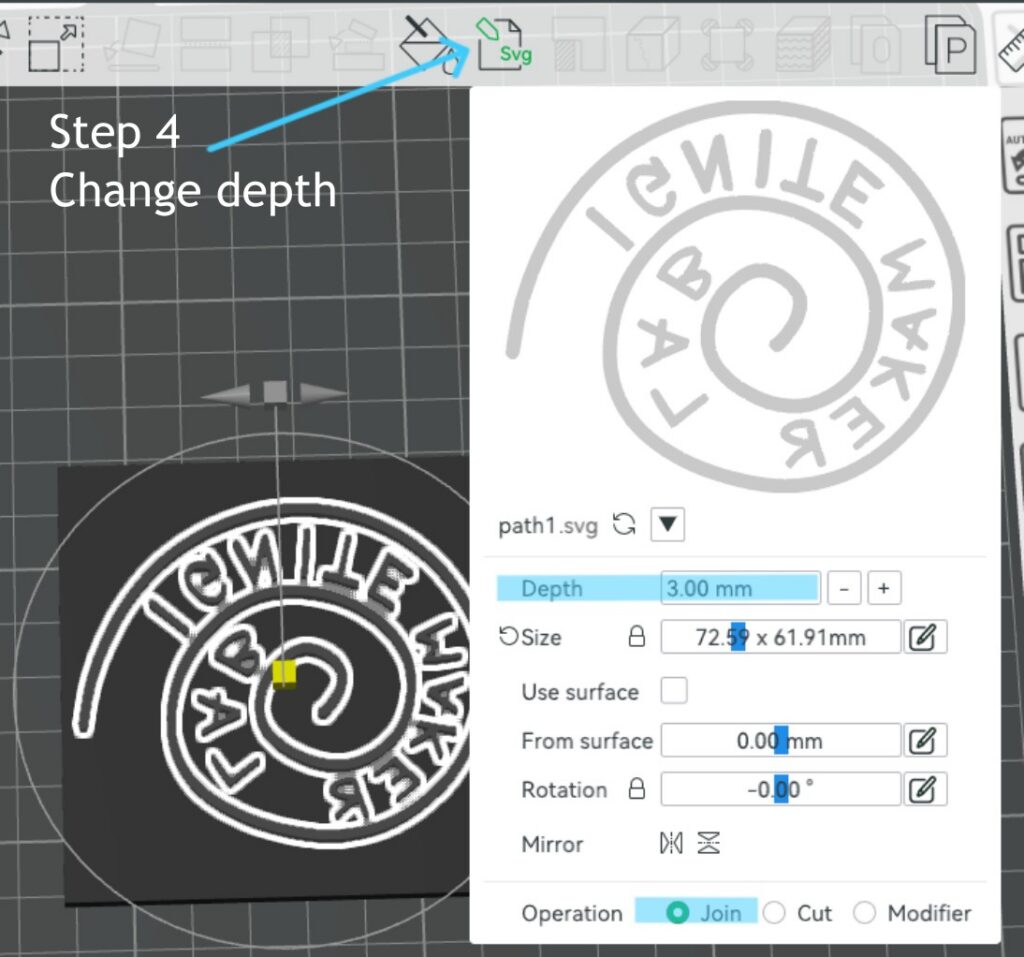This screenshot has height=957, width=1024.
Task: Toggle the Size aspect ratio lock
Action: [x=637, y=637]
